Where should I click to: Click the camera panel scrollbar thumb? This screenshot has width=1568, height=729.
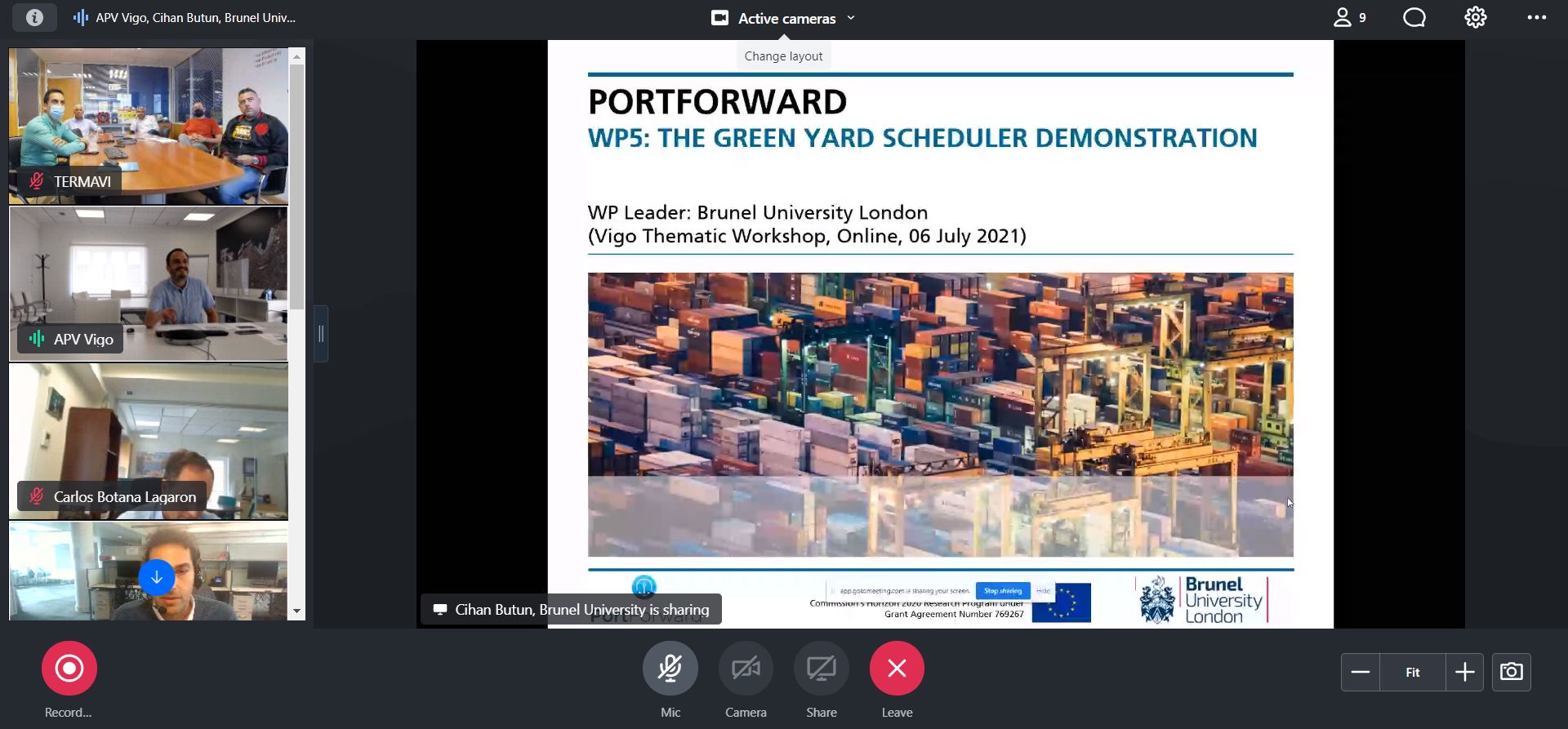pyautogui.click(x=296, y=187)
